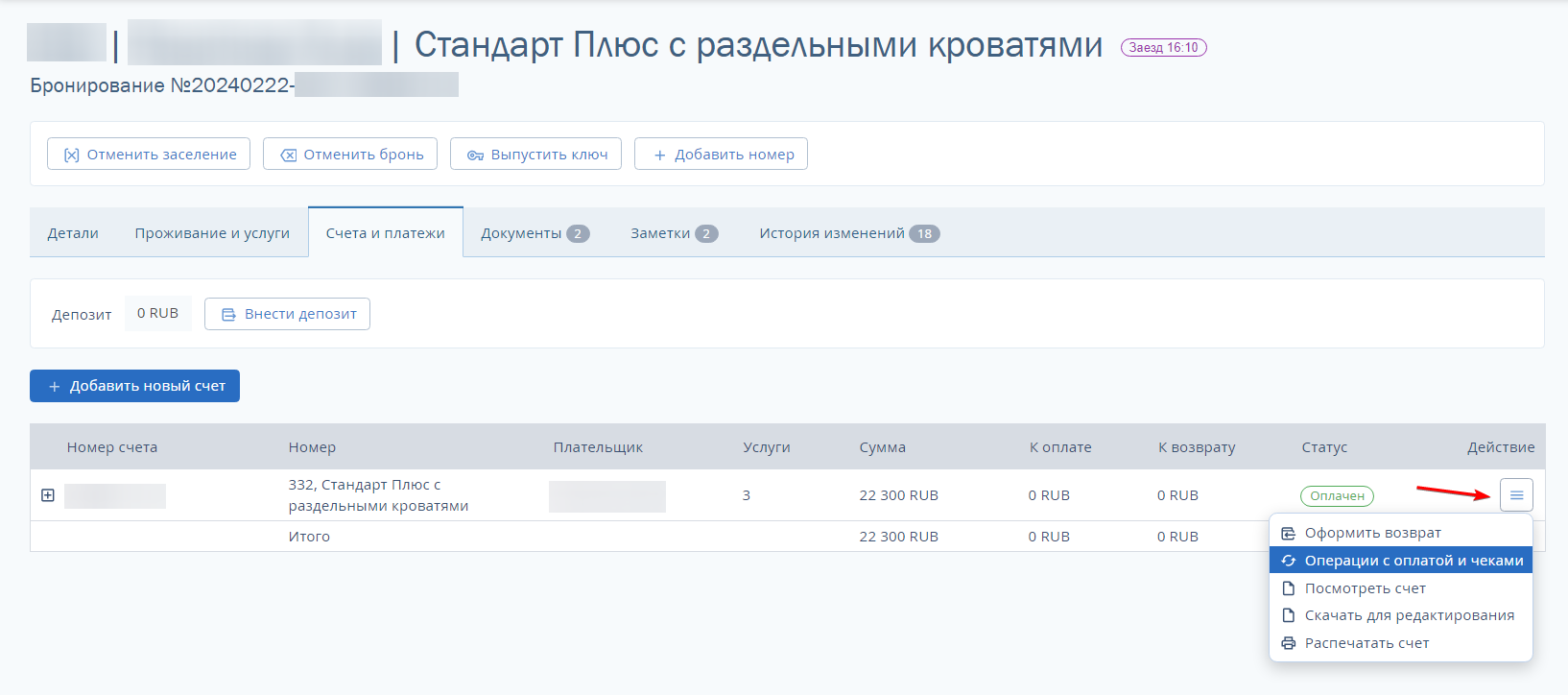This screenshot has width=1568, height=695.
Task: Select Оформить возврат from the menu
Action: tap(1401, 533)
